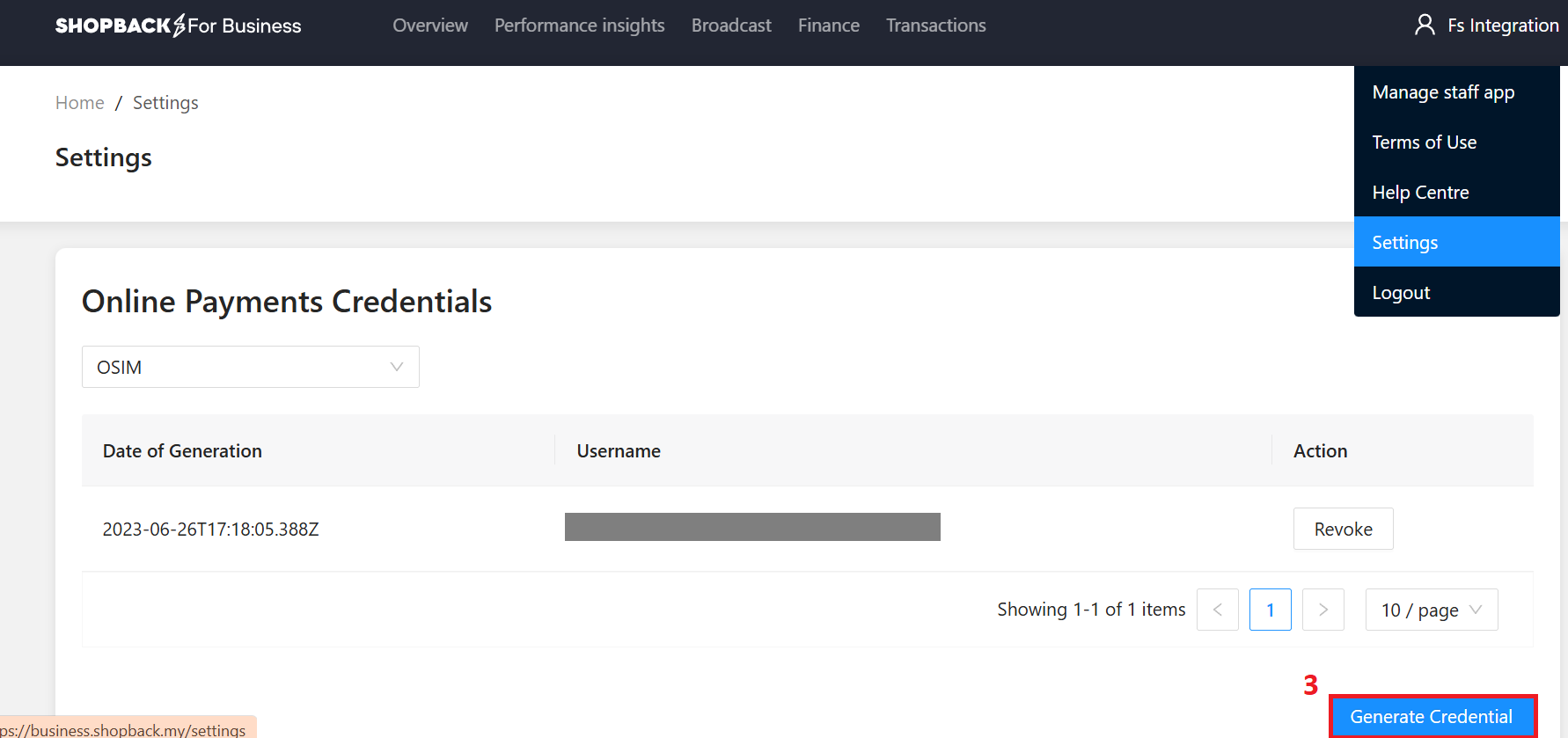The image size is (1568, 738).
Task: Click the Settings breadcrumb
Action: tap(165, 103)
